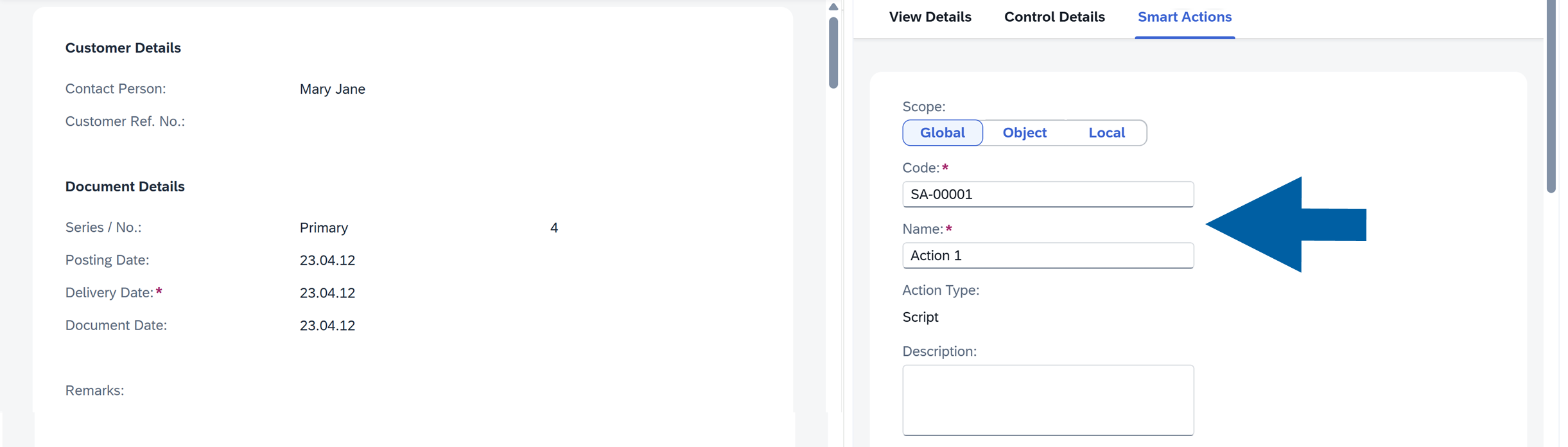Image resolution: width=1568 pixels, height=447 pixels.
Task: Click the document number 4
Action: 553,227
